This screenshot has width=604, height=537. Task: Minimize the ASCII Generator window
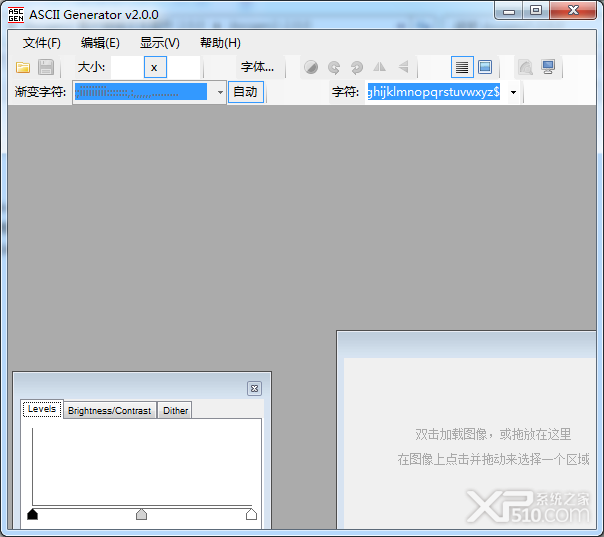click(x=508, y=11)
